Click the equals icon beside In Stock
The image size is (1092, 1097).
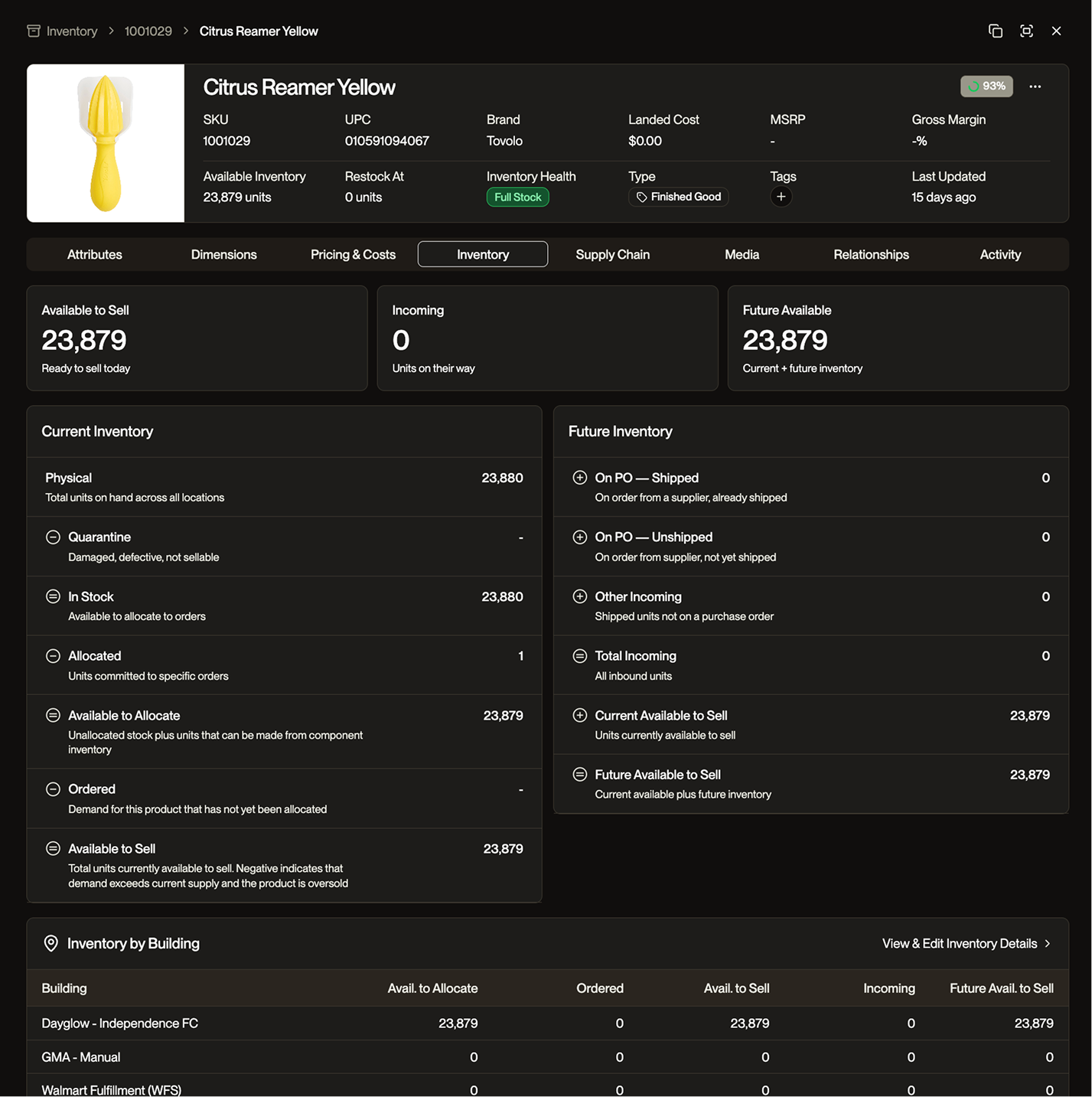coord(53,596)
